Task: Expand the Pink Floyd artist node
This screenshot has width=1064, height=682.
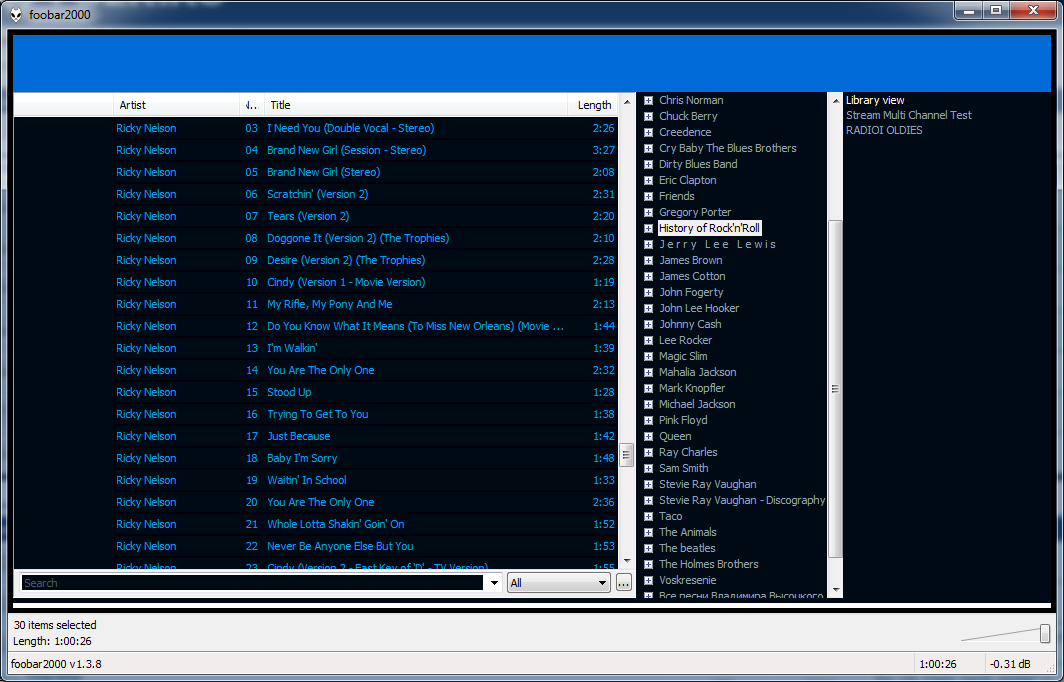Action: click(648, 420)
